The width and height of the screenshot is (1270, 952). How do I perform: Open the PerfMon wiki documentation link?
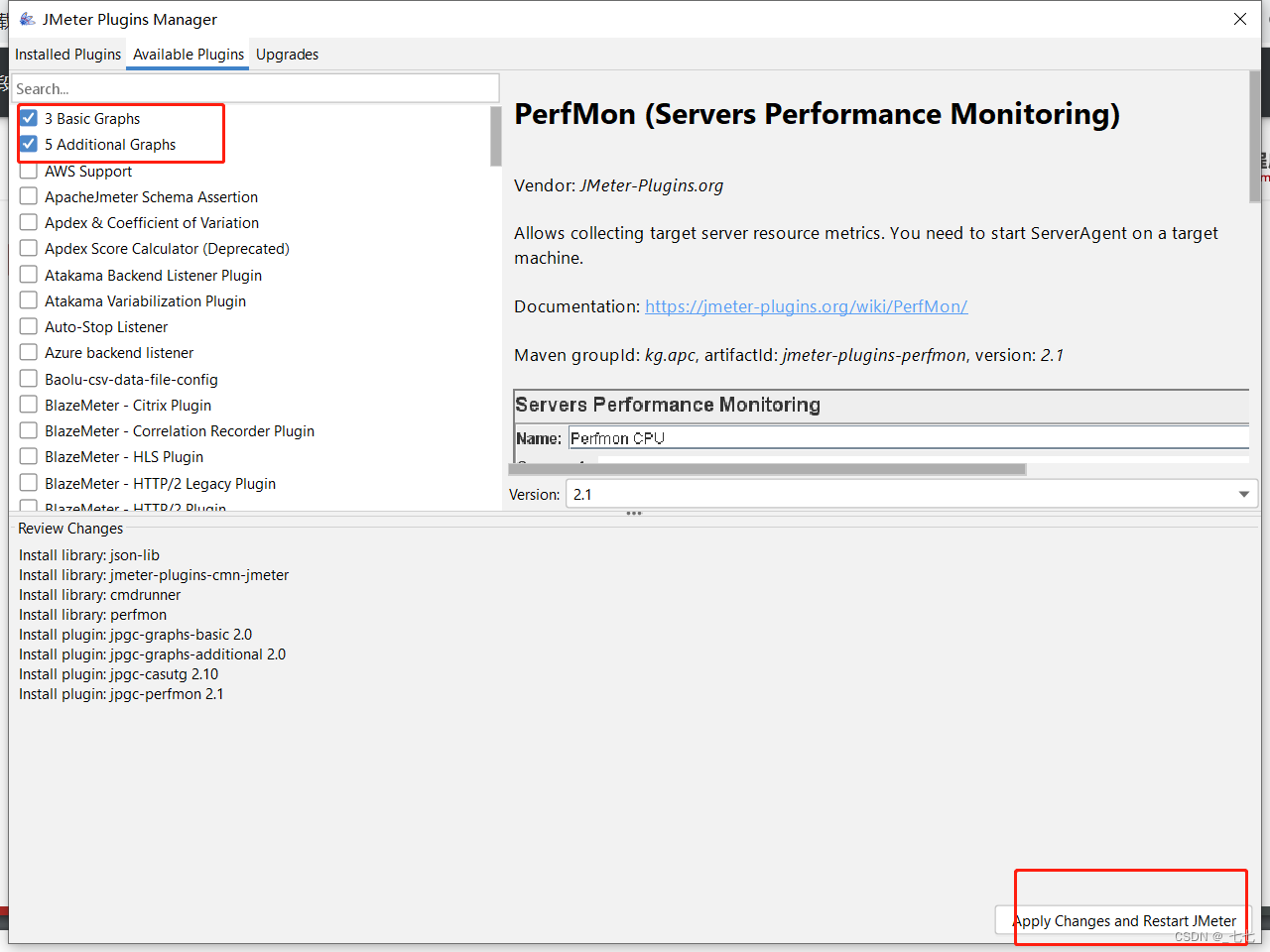[x=806, y=306]
